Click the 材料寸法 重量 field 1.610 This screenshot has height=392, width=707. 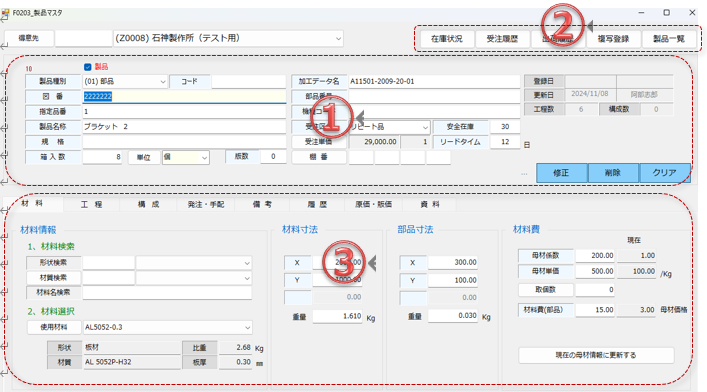pyautogui.click(x=338, y=316)
